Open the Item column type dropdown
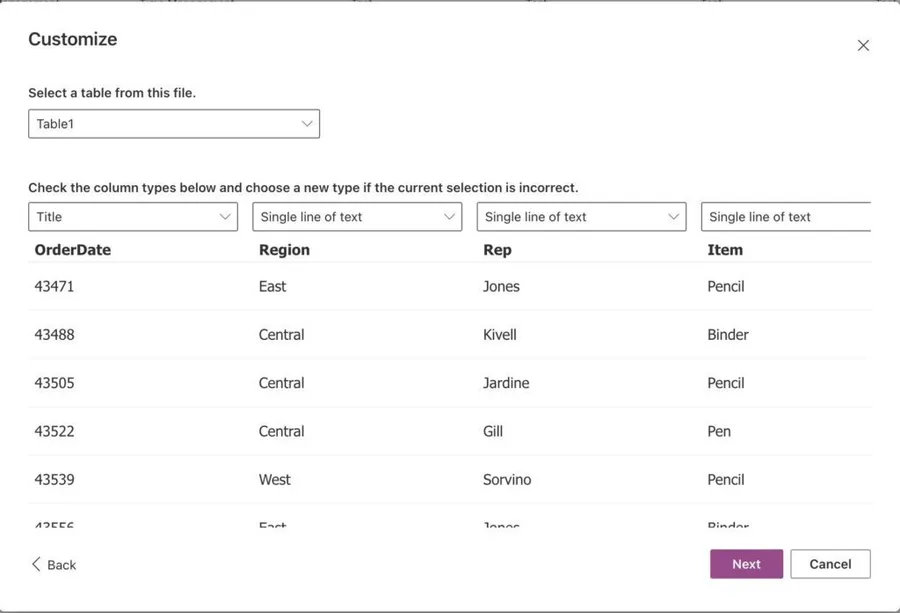Image resolution: width=900 pixels, height=613 pixels. tap(786, 217)
